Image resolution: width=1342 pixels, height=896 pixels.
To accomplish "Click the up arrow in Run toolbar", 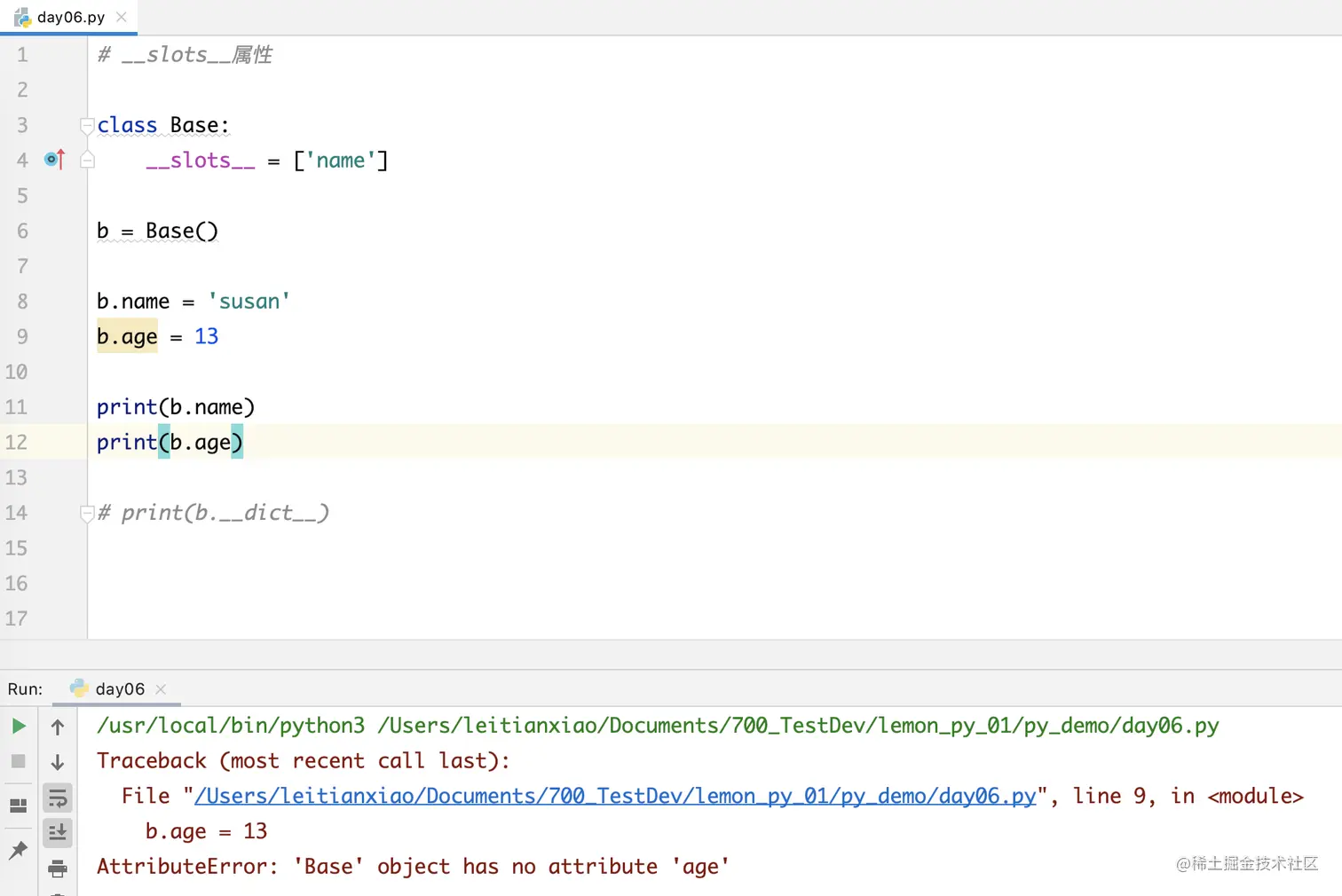I will (58, 727).
